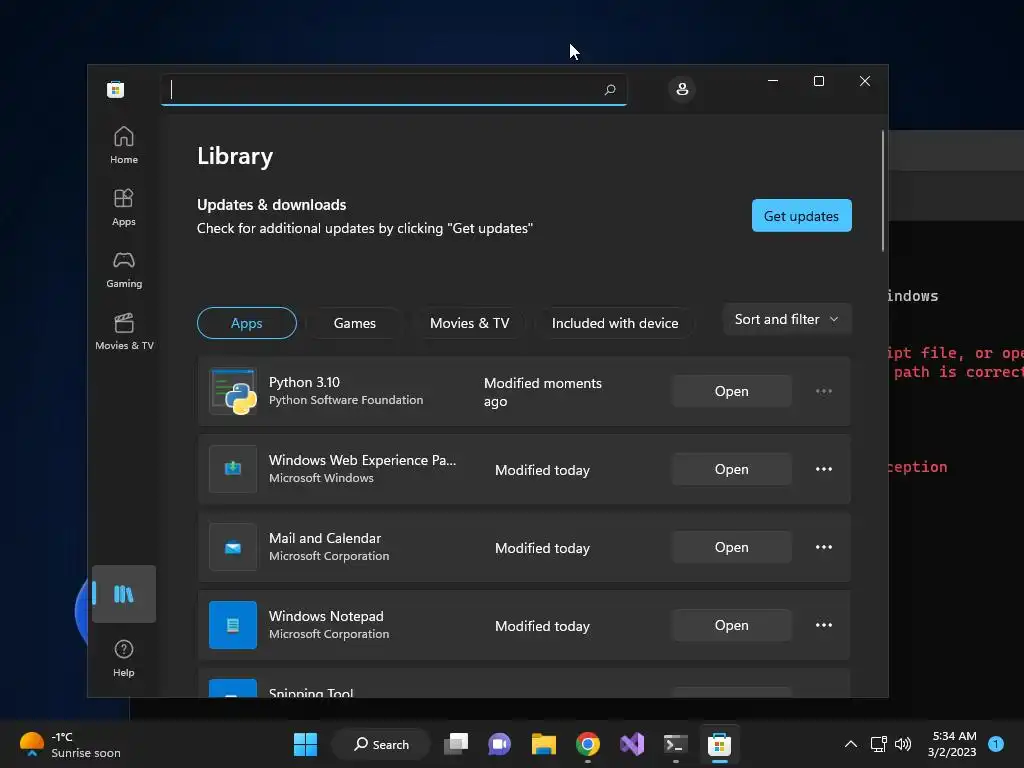The height and width of the screenshot is (768, 1024).
Task: Click Windows Web Experience Pack icon
Action: click(233, 469)
